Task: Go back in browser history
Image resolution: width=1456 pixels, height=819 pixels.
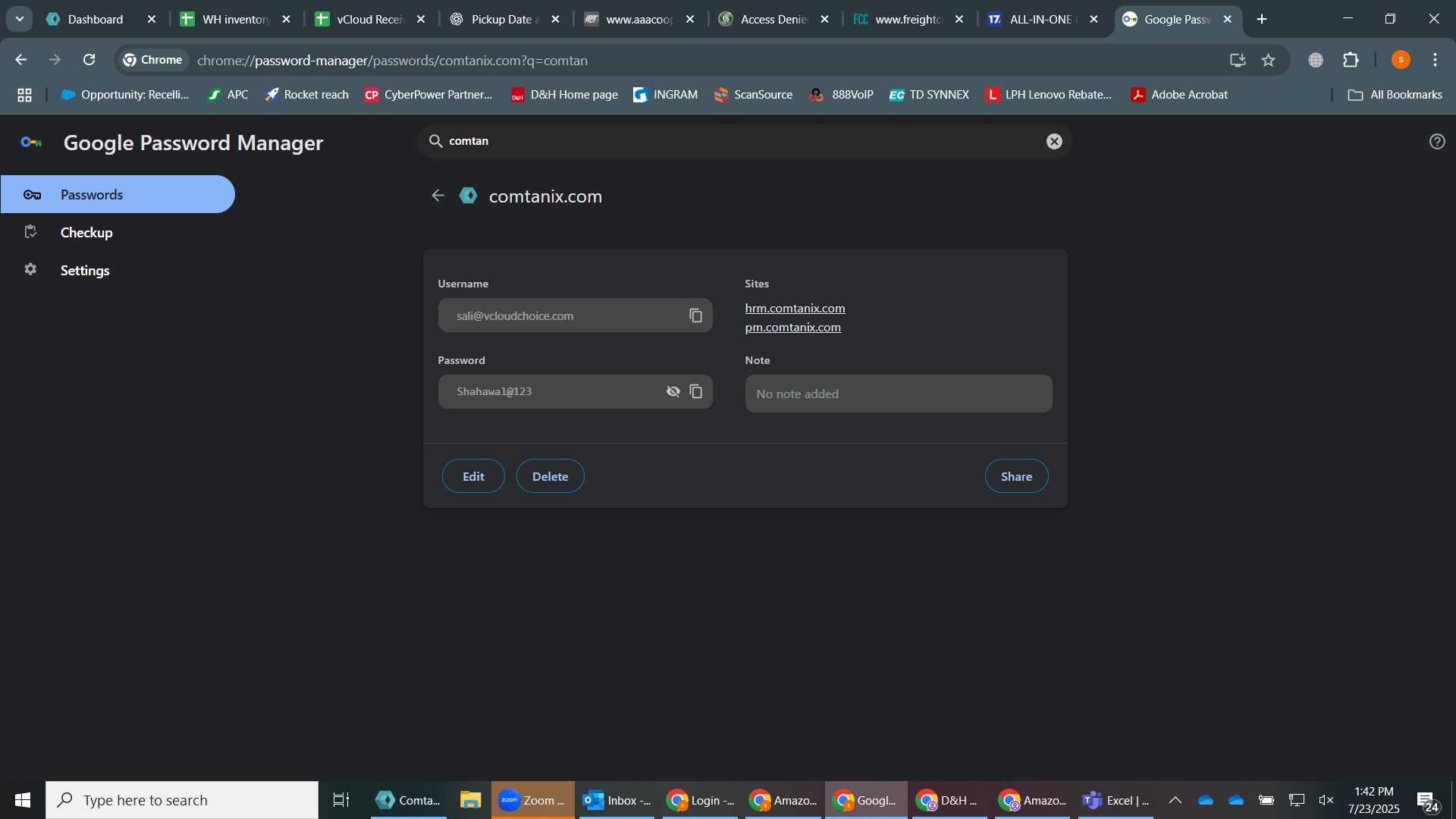Action: coord(21,60)
